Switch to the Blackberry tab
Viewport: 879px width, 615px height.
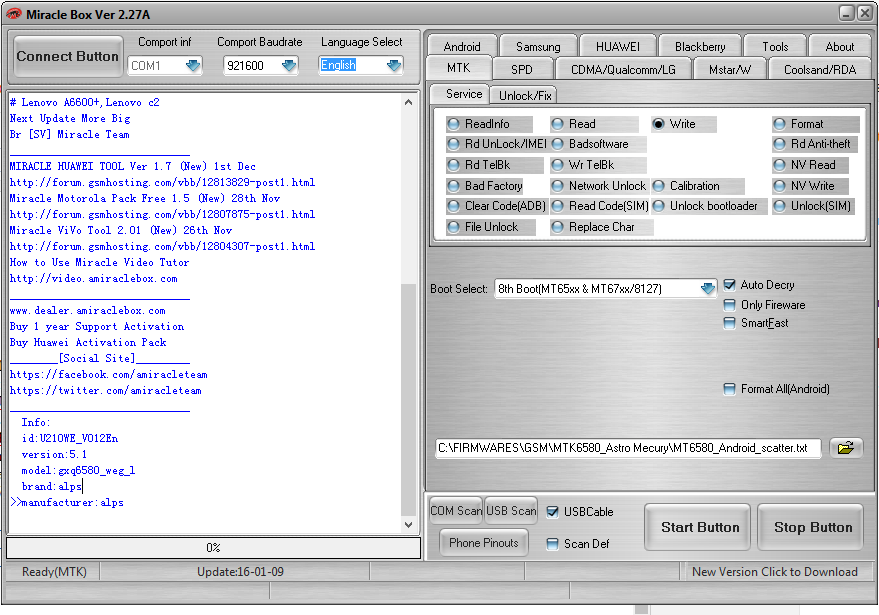click(700, 47)
